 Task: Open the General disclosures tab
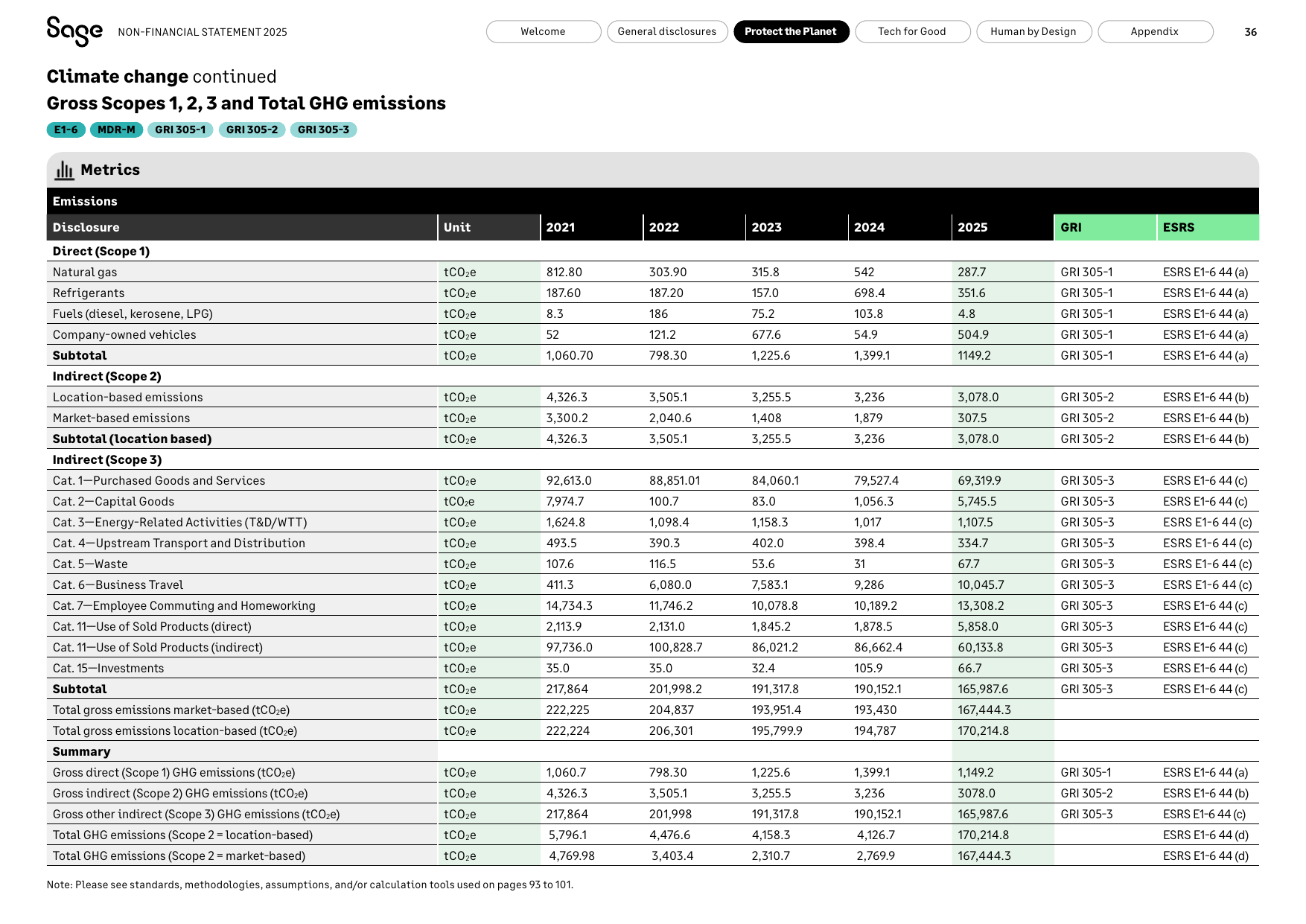pos(667,31)
